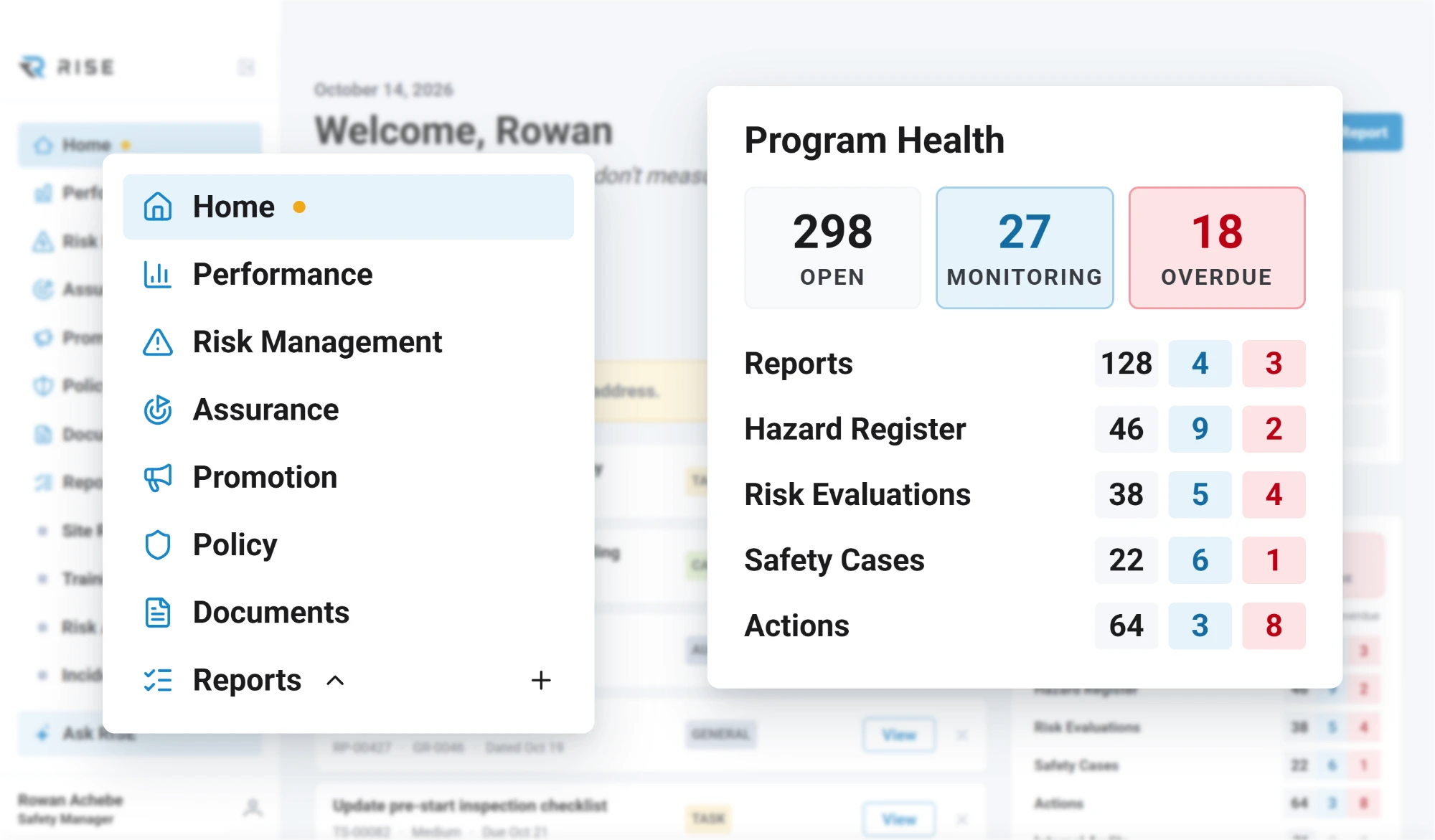Open the user profile icon beside Rowan Achebe
Screen dimensions: 1435x840
(252, 808)
